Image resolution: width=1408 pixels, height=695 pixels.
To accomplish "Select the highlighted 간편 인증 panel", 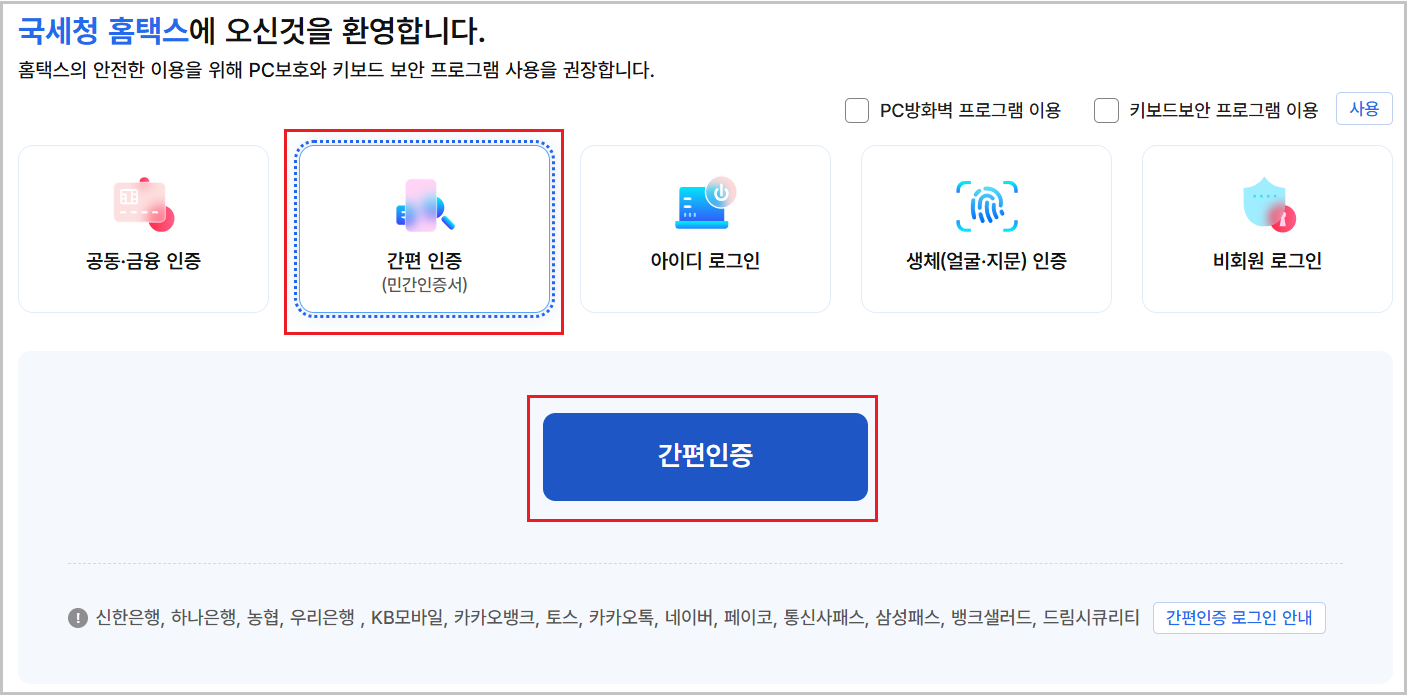I will (424, 228).
